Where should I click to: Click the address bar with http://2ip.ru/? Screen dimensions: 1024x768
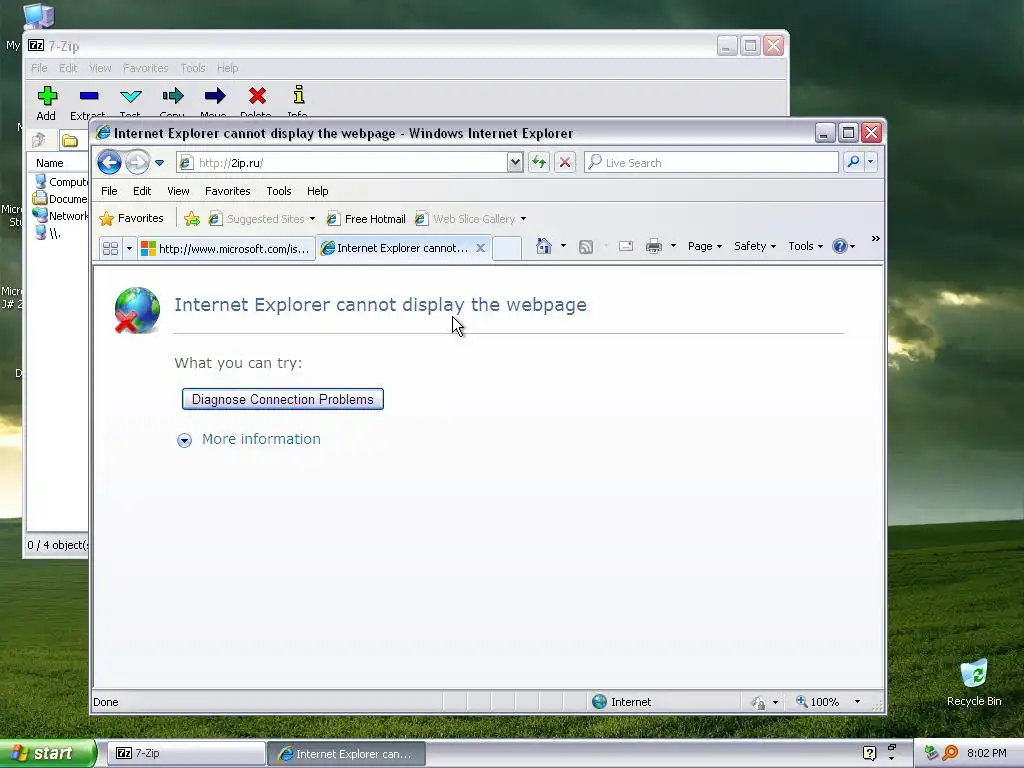pos(342,163)
